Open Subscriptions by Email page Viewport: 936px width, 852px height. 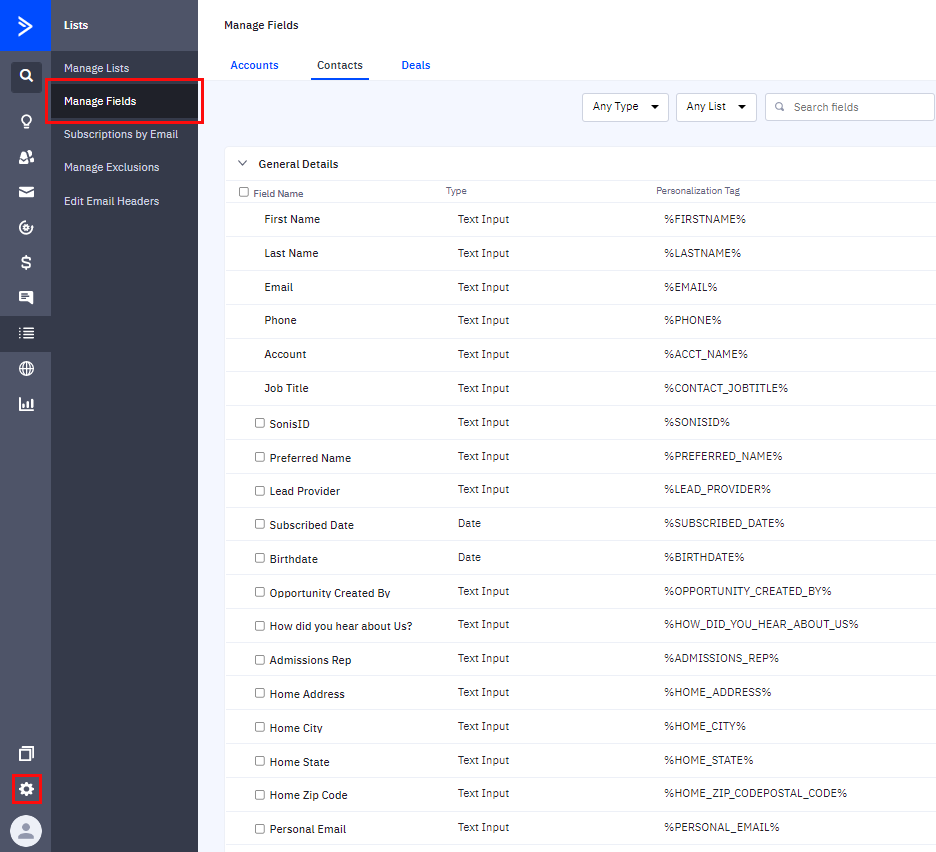coord(121,134)
